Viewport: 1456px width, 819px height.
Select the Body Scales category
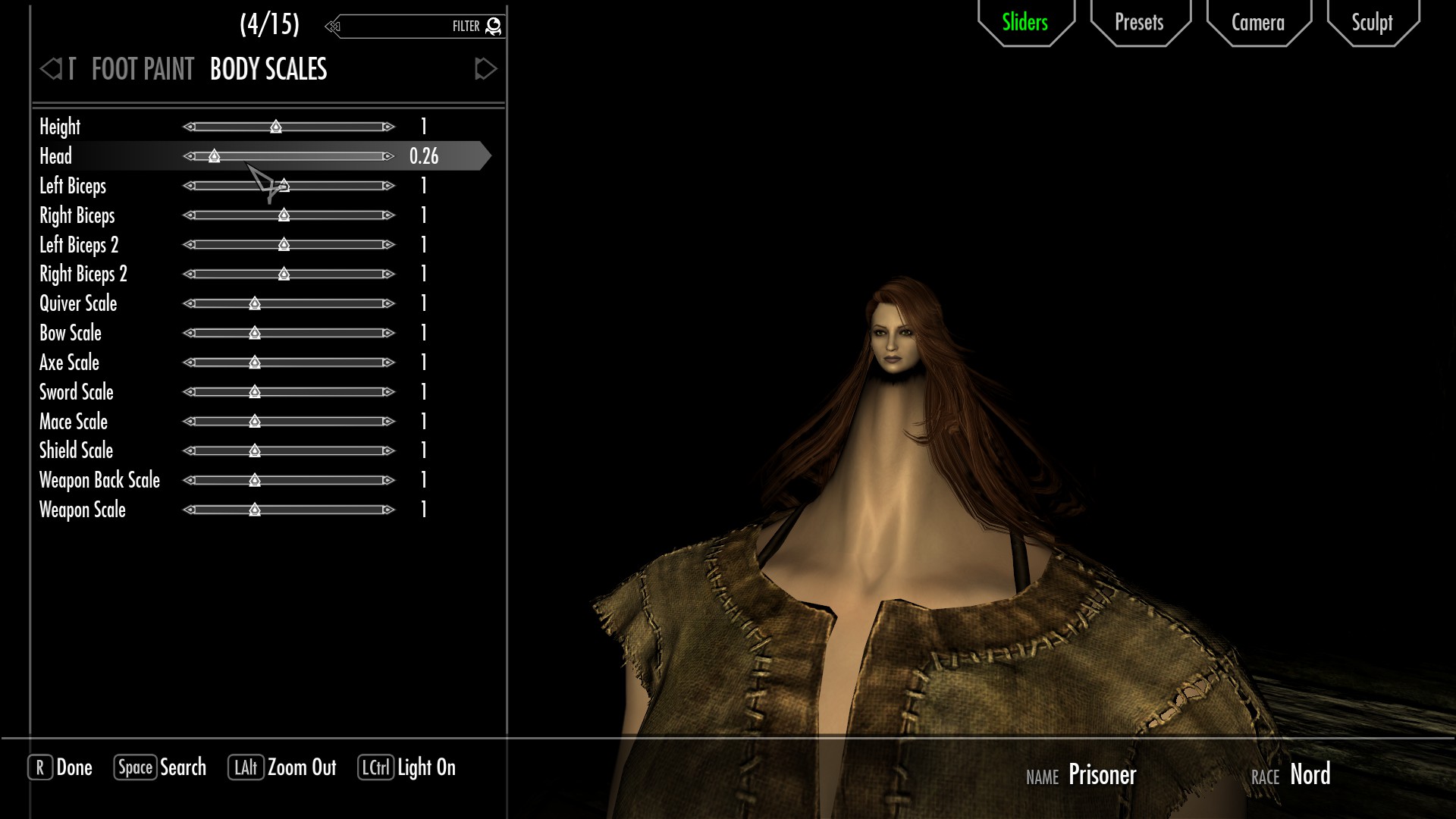[268, 69]
